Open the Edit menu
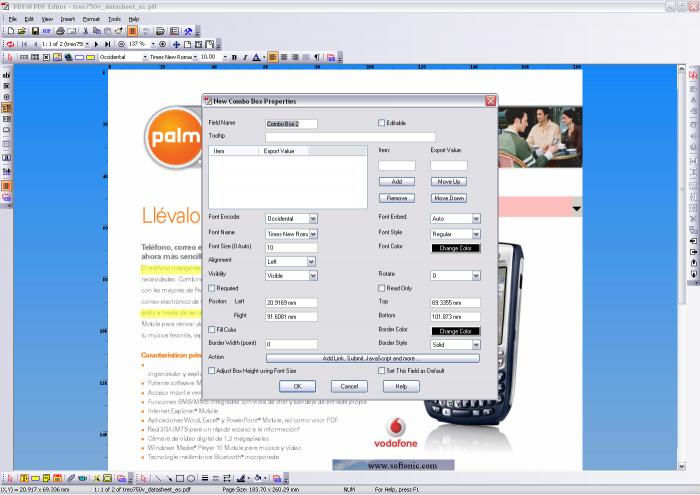The image size is (700, 495). coord(29,19)
